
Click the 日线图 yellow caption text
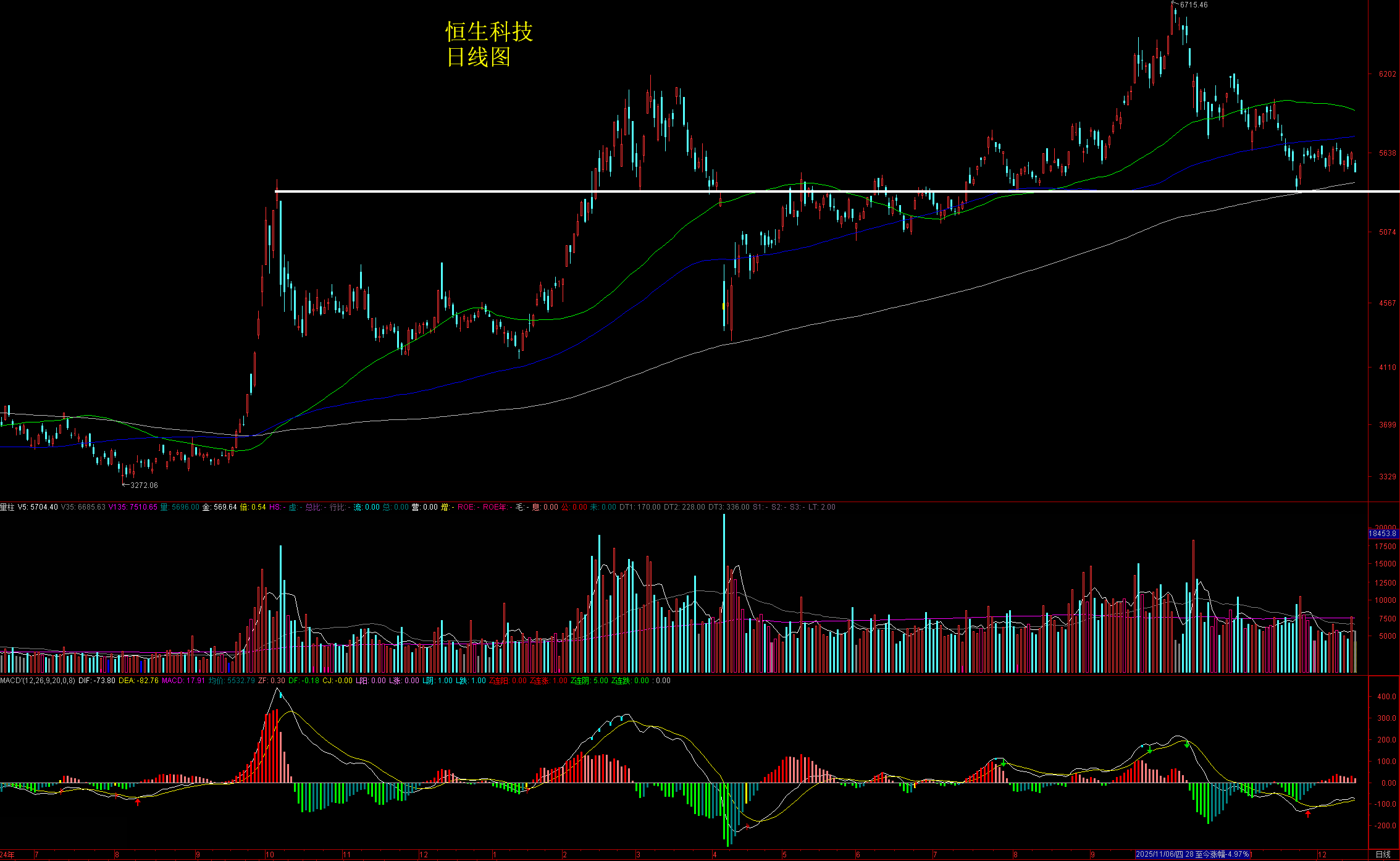[478, 57]
